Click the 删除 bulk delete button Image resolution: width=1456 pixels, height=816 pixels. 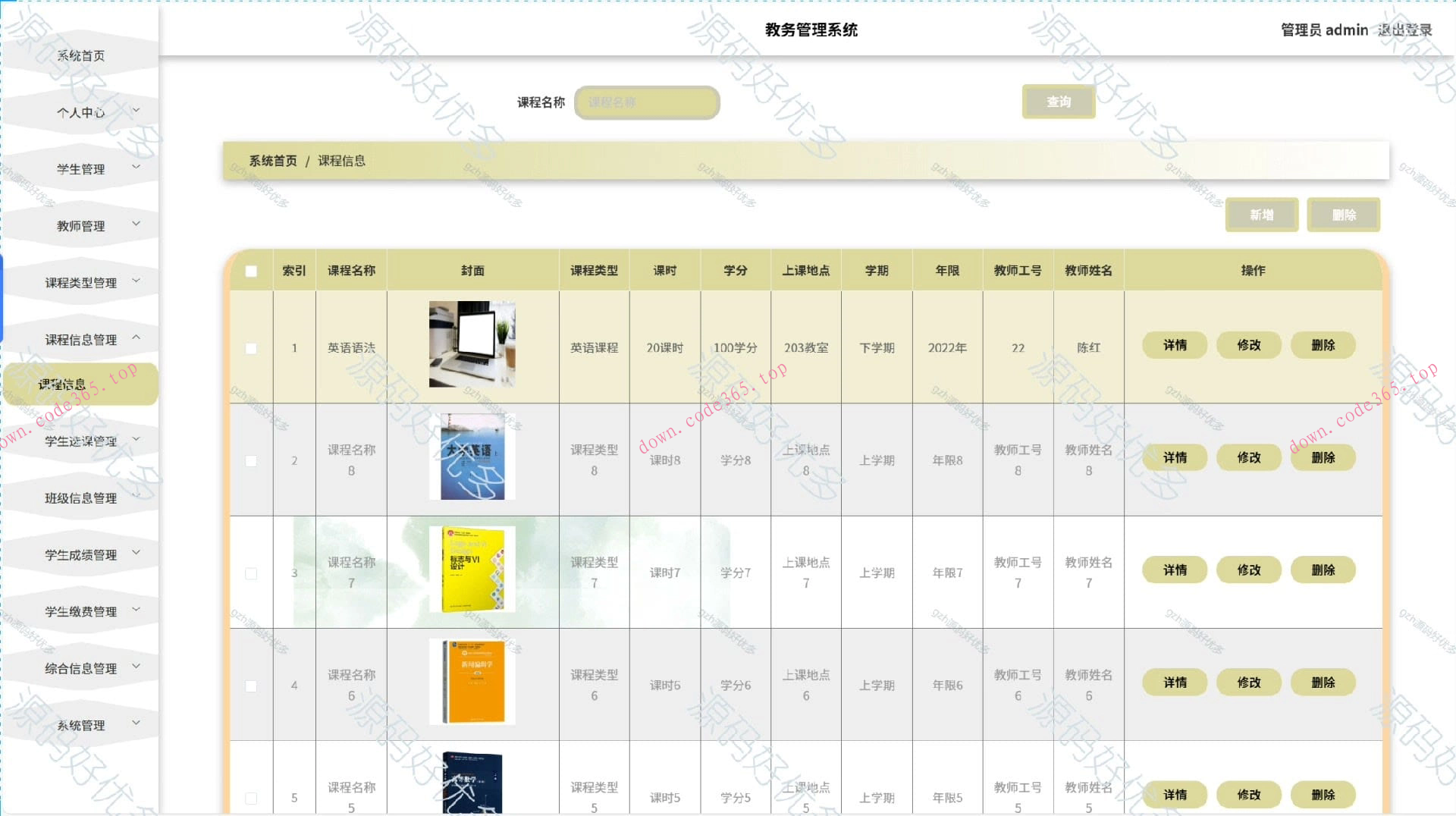pos(1342,215)
